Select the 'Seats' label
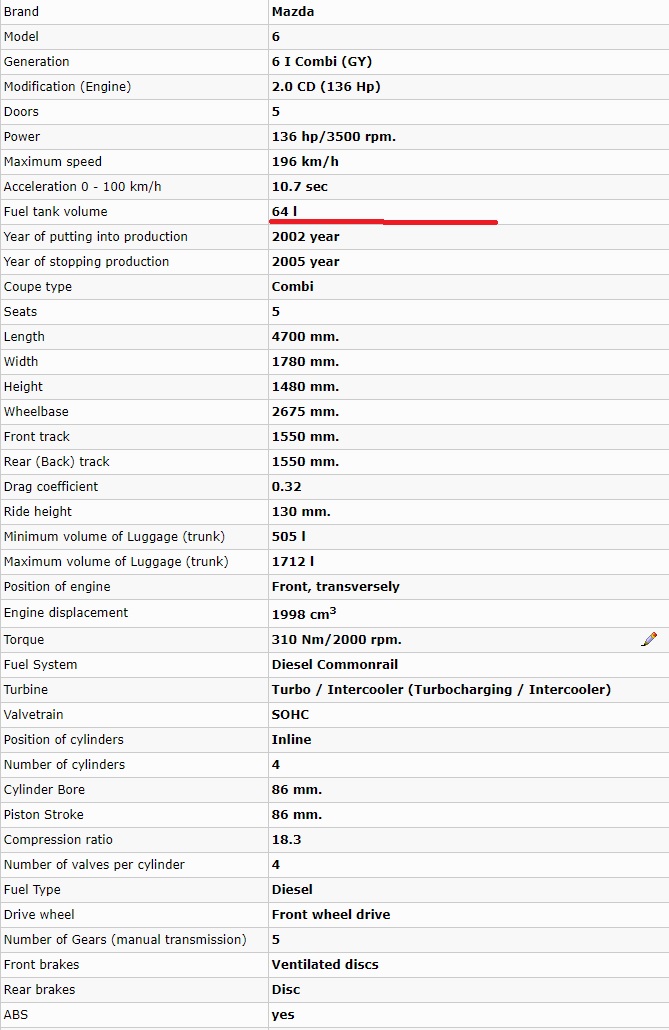Image resolution: width=669 pixels, height=1030 pixels. click(20, 311)
